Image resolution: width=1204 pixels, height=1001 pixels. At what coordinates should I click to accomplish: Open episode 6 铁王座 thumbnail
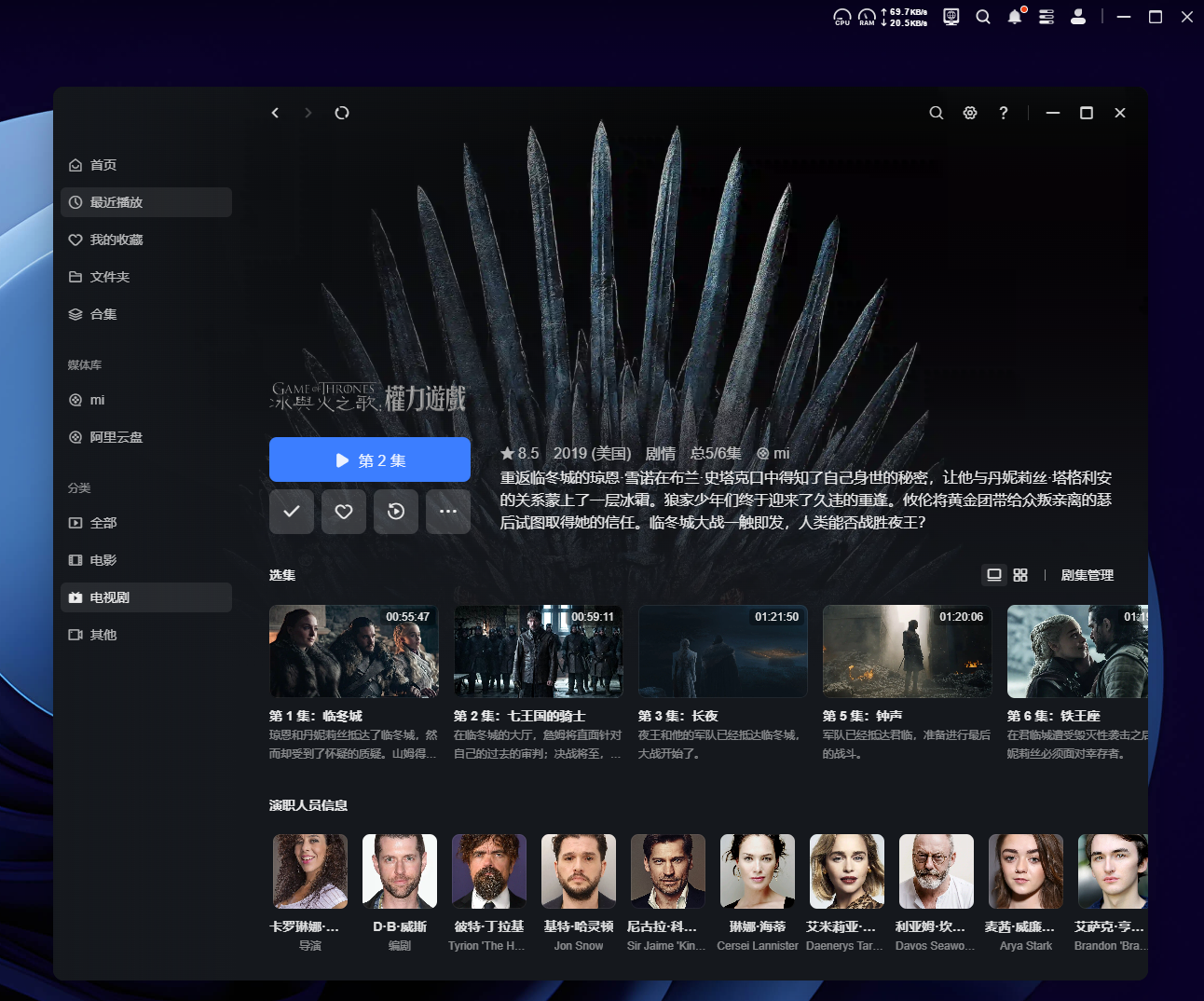(x=1077, y=651)
